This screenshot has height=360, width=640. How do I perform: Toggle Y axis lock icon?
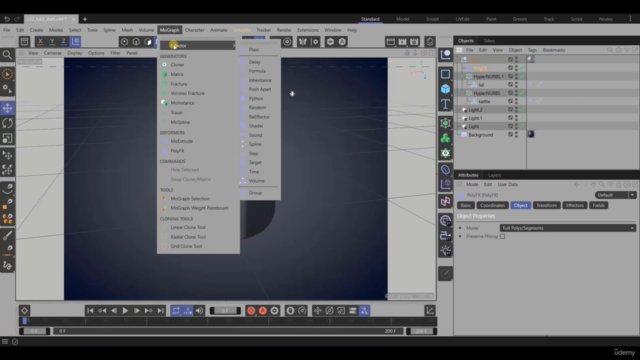pos(52,41)
